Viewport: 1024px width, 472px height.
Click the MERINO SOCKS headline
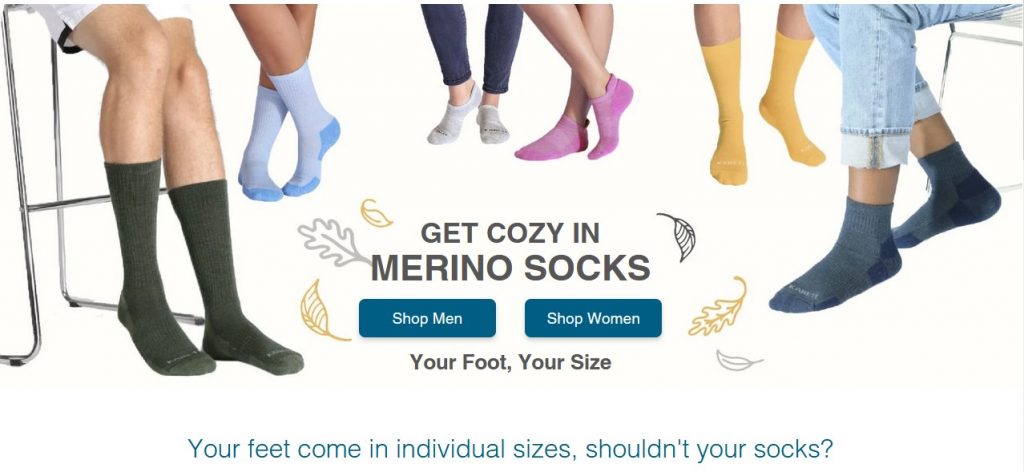511,268
